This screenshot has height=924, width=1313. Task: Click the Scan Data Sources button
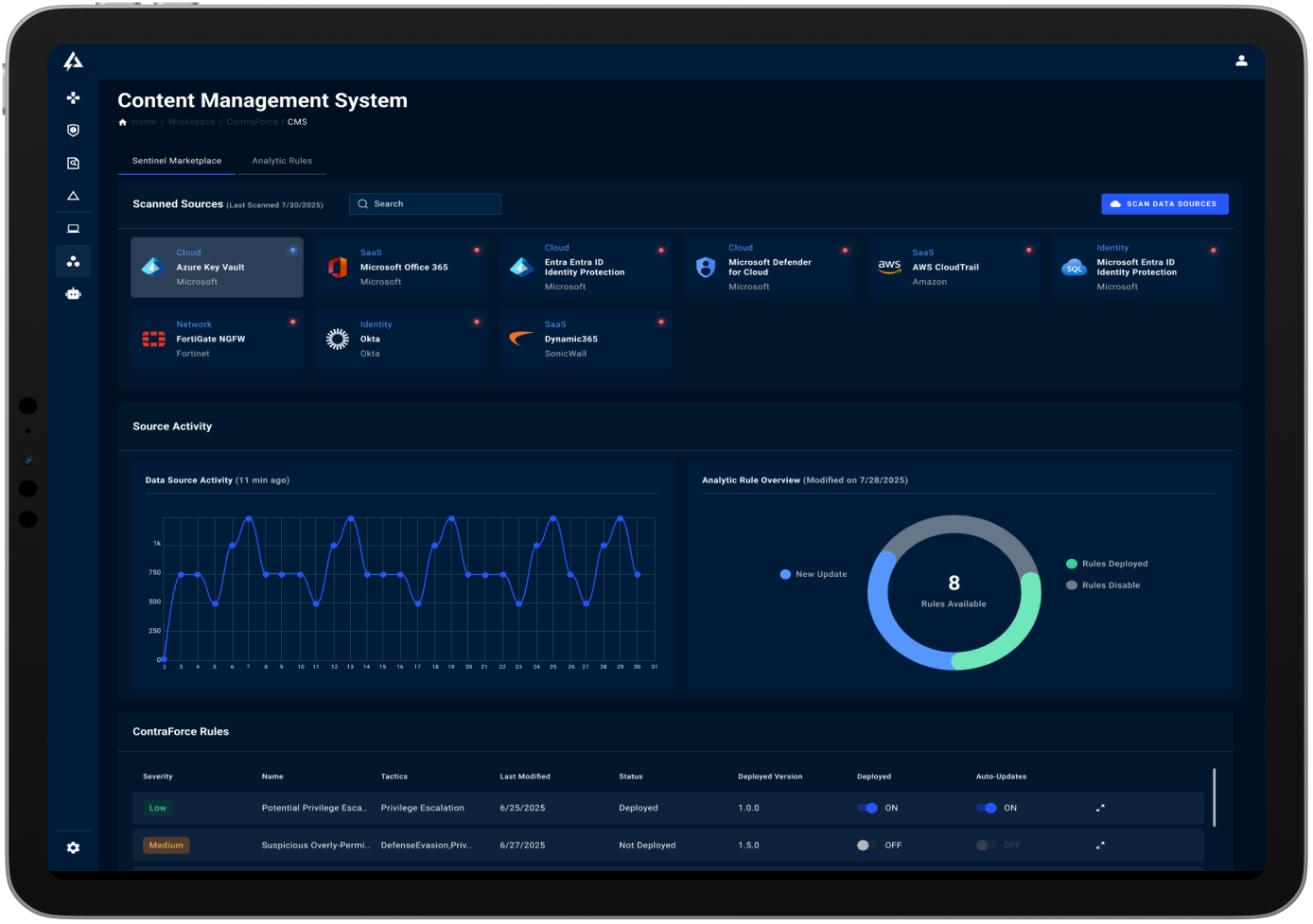click(1164, 204)
